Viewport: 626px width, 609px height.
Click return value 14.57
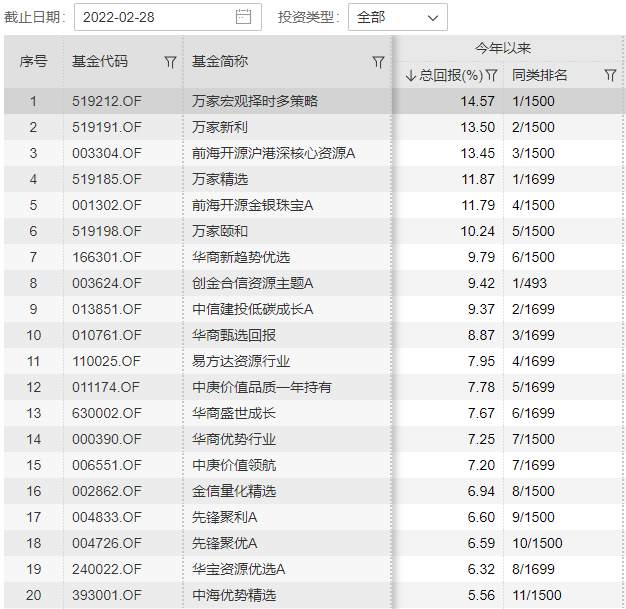(477, 101)
